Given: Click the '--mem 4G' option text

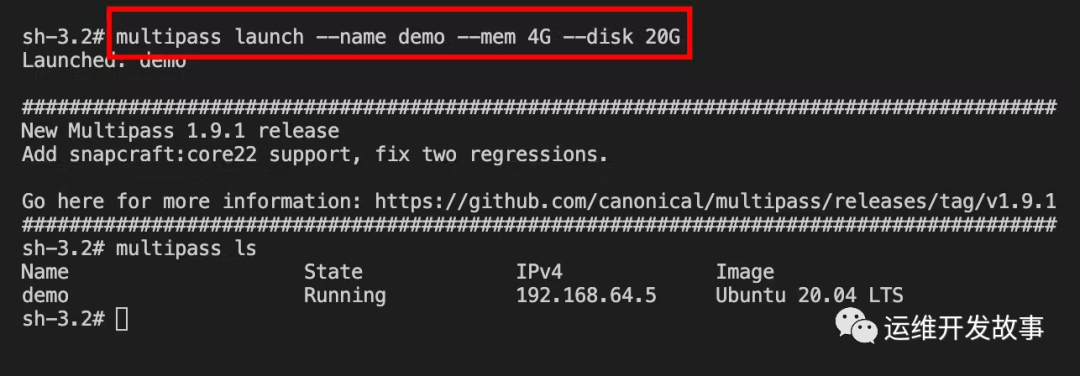Looking at the screenshot, I should pos(504,36).
